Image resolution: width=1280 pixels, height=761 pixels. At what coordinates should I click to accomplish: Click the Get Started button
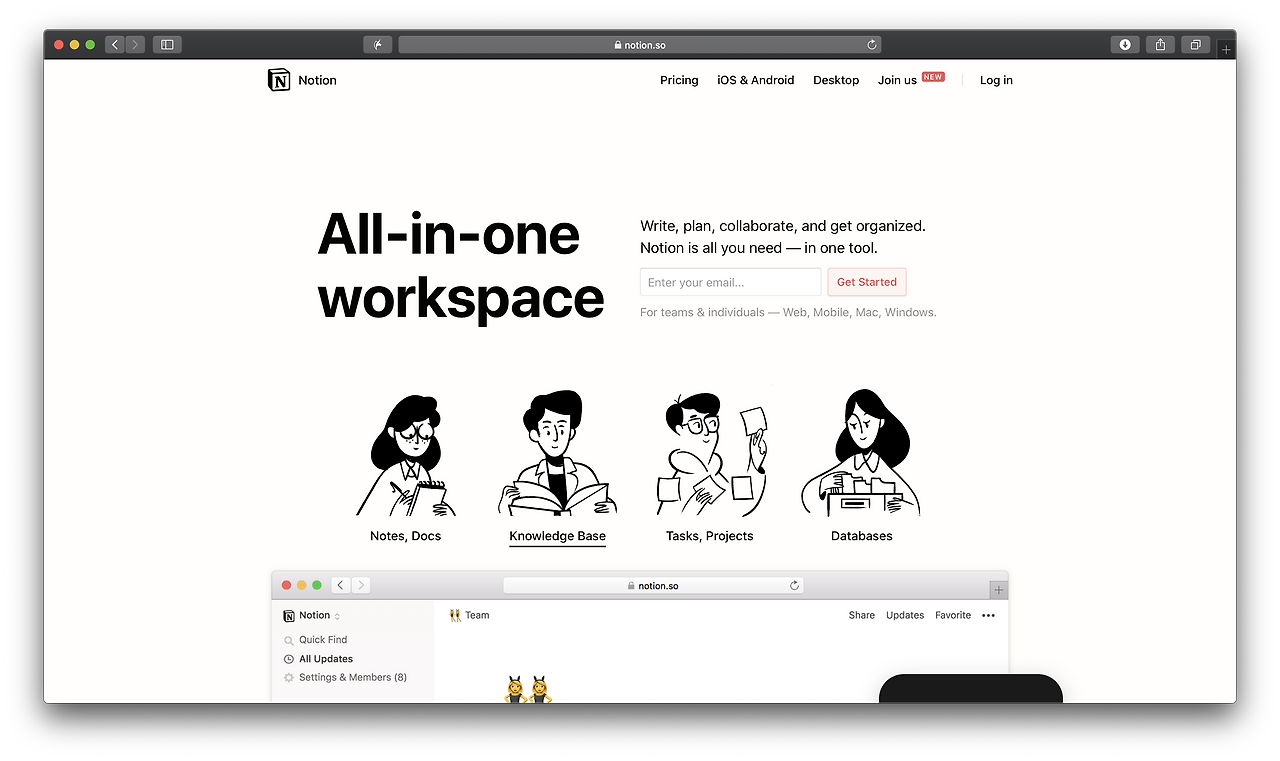(867, 282)
